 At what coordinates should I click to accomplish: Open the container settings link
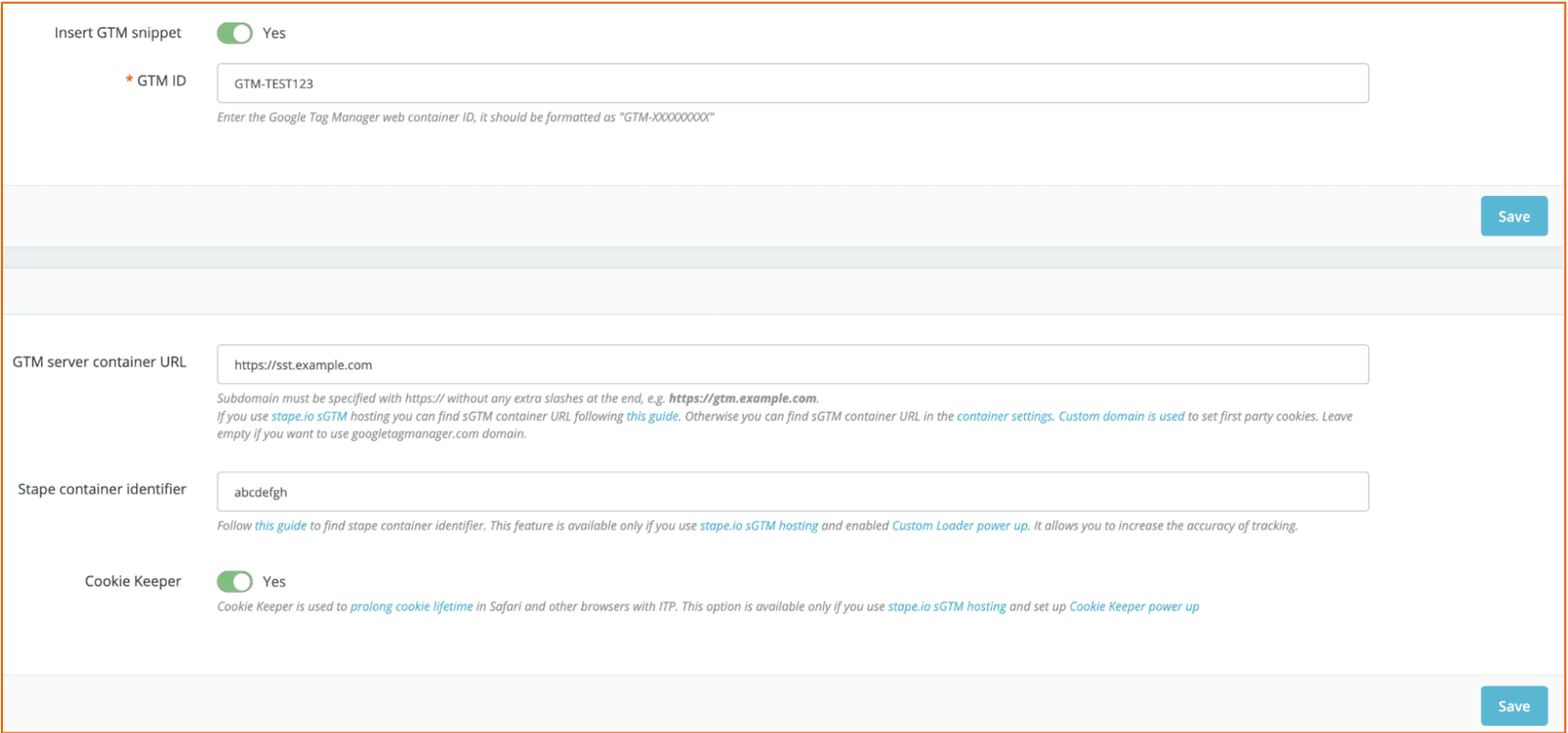[1004, 416]
